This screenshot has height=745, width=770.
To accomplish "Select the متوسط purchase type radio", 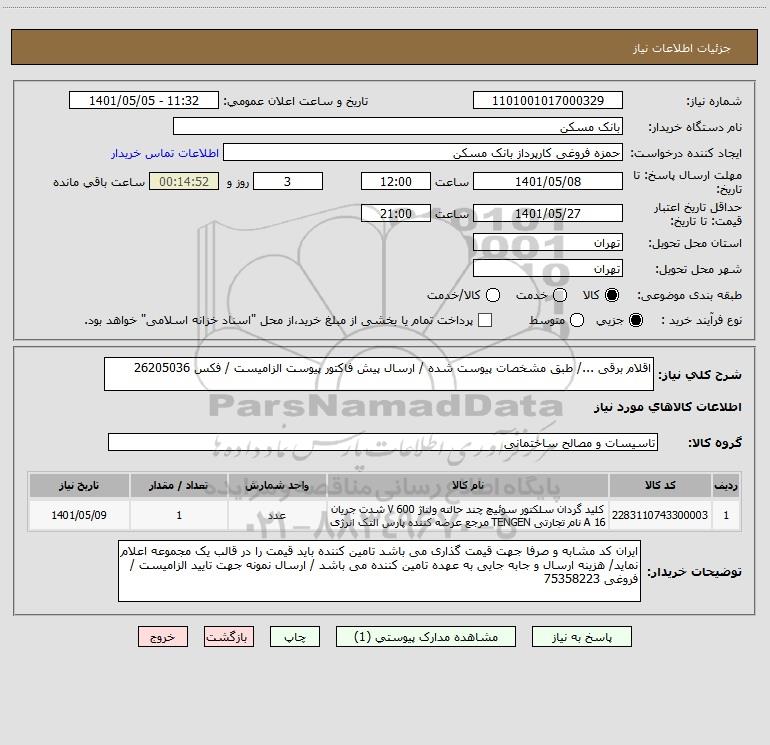I will (x=577, y=320).
